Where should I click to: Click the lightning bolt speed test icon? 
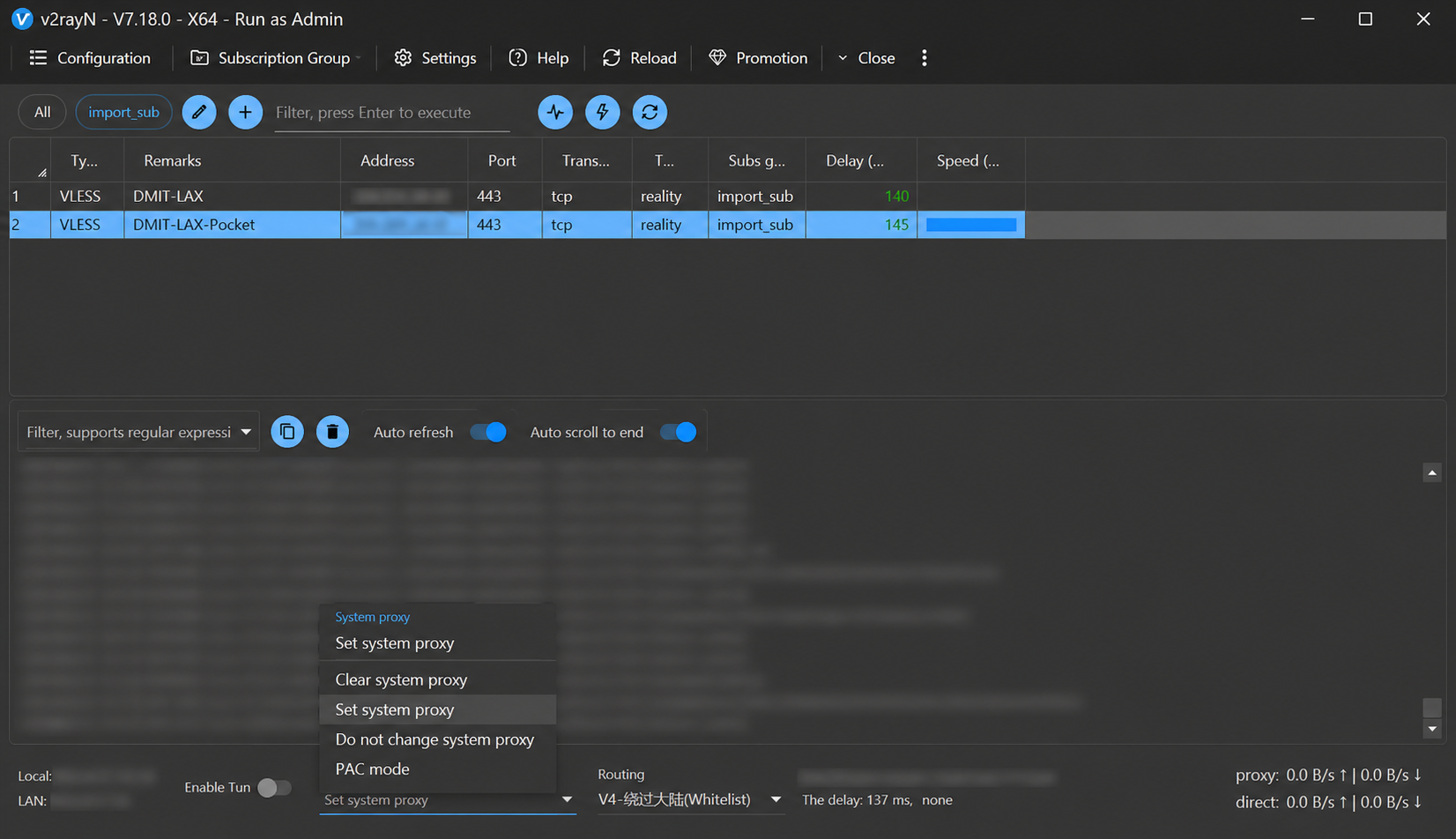point(603,112)
